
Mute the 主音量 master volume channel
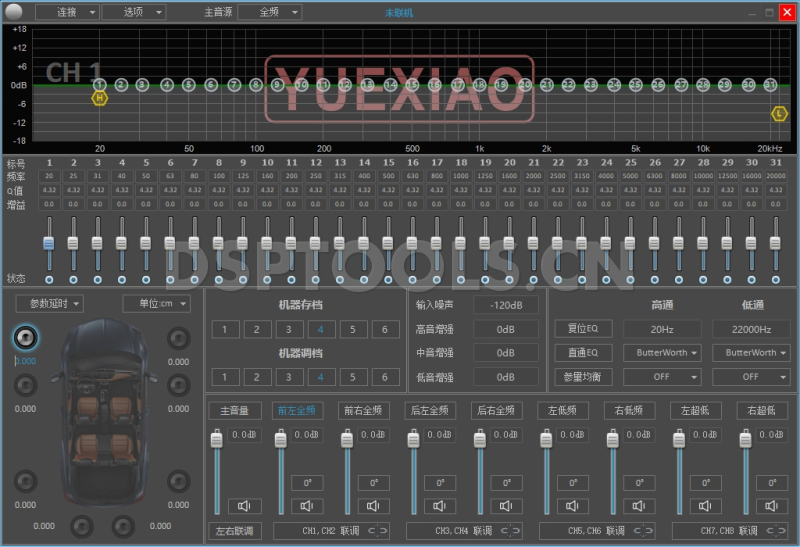click(243, 506)
